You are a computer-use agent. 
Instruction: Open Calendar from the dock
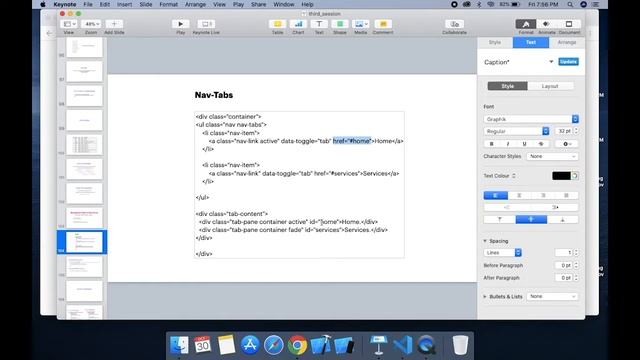[x=202, y=345]
